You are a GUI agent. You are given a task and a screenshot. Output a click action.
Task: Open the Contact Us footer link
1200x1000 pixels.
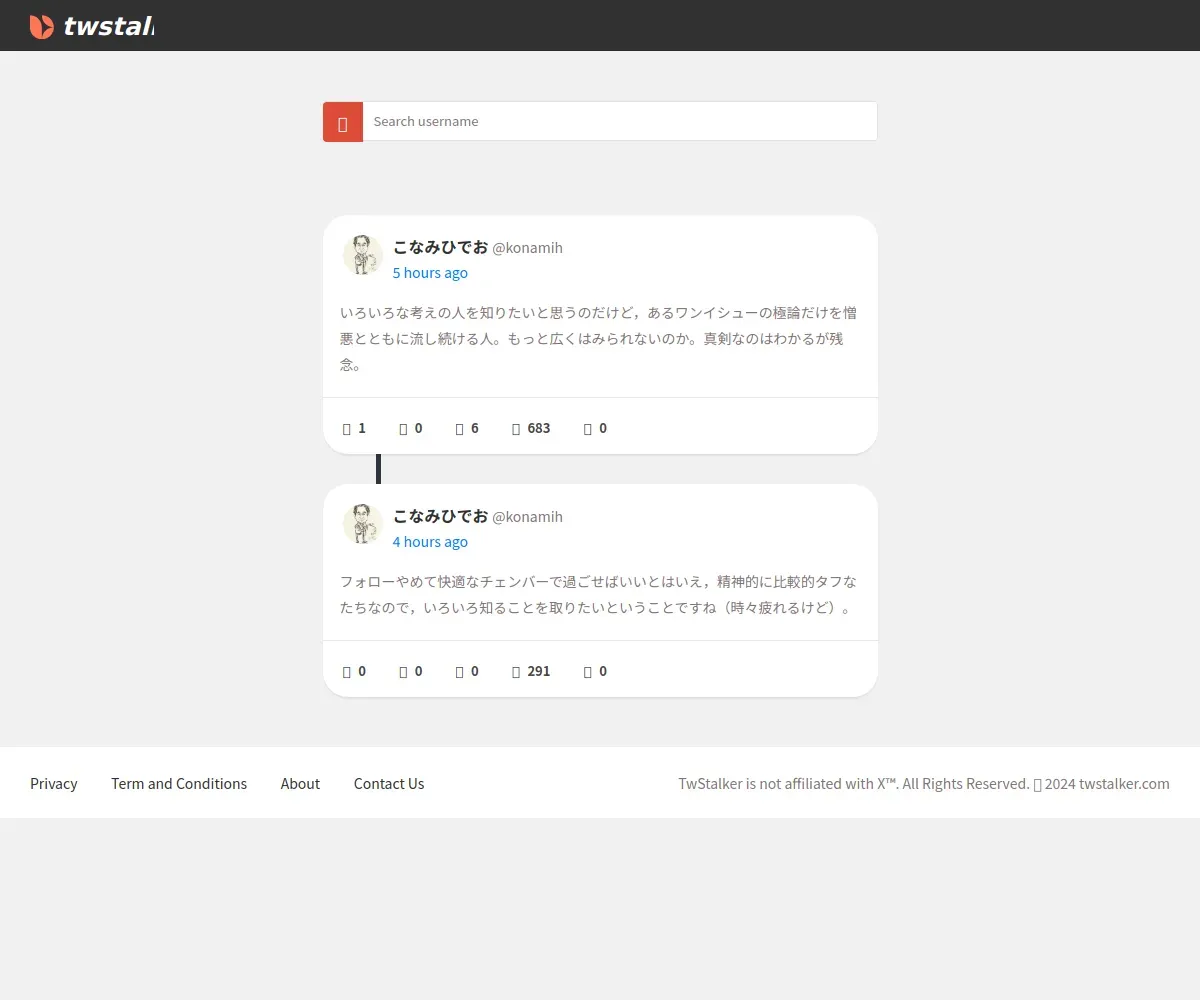(389, 784)
